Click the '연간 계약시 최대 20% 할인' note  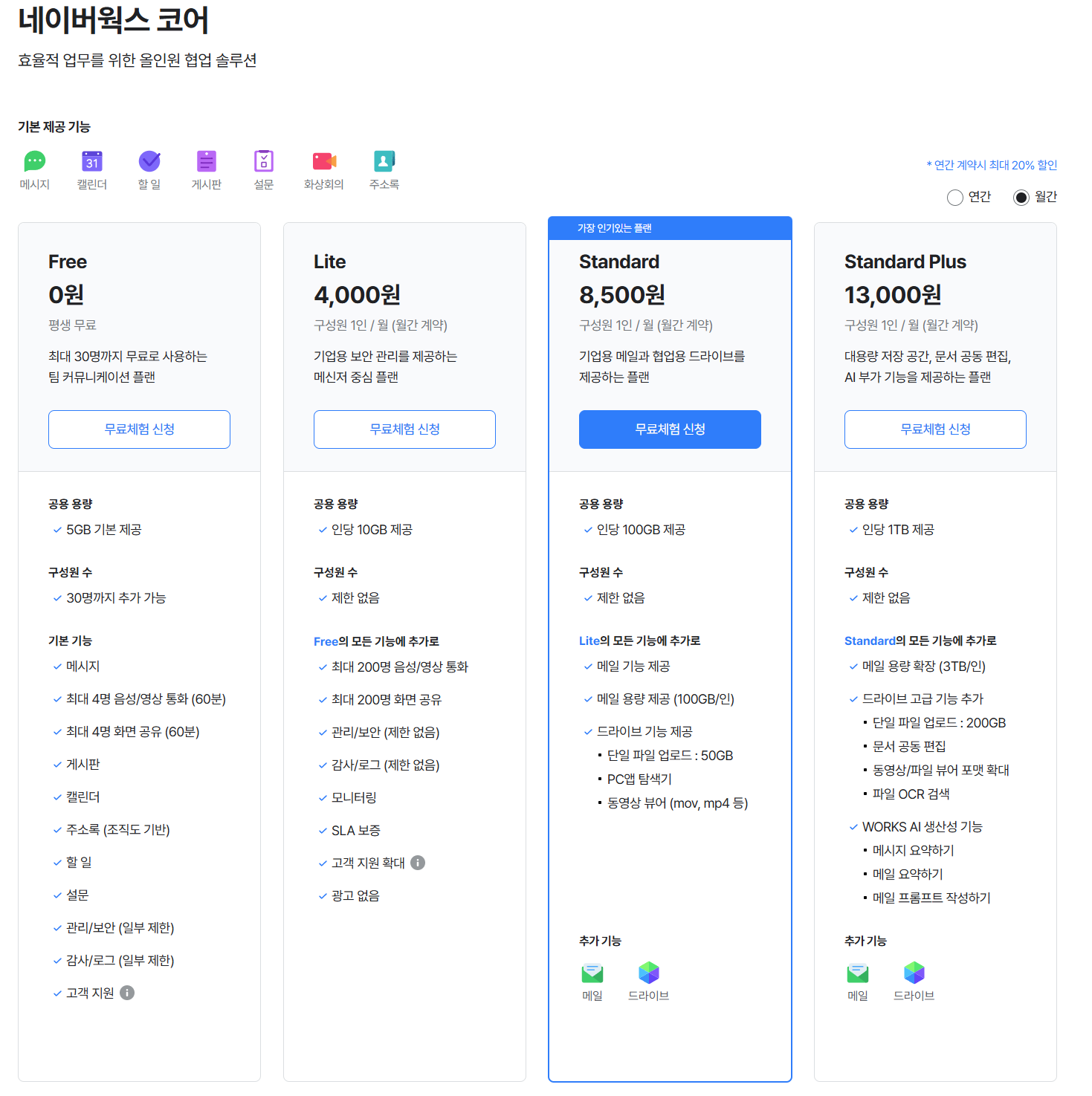992,165
